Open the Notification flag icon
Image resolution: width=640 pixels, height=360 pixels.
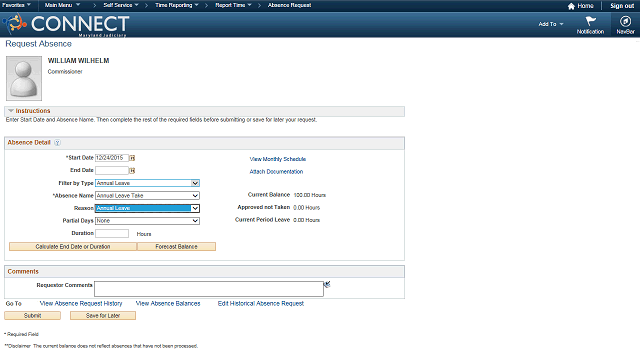point(590,21)
